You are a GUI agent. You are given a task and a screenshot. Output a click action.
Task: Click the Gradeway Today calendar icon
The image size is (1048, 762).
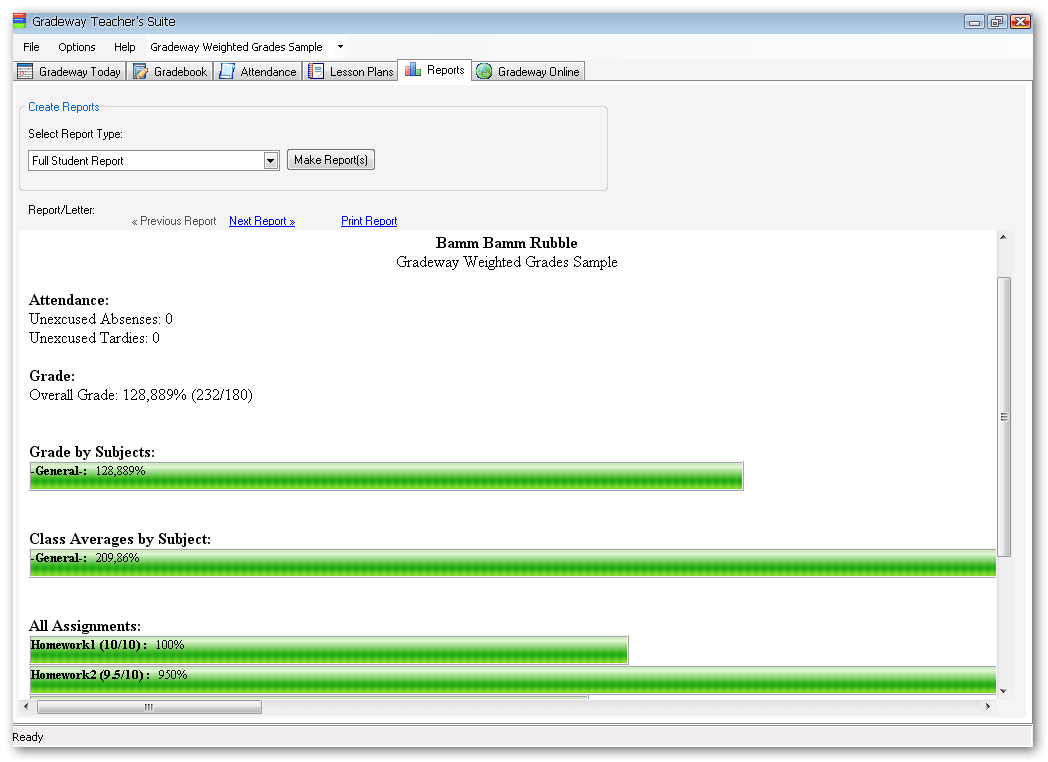pos(26,72)
